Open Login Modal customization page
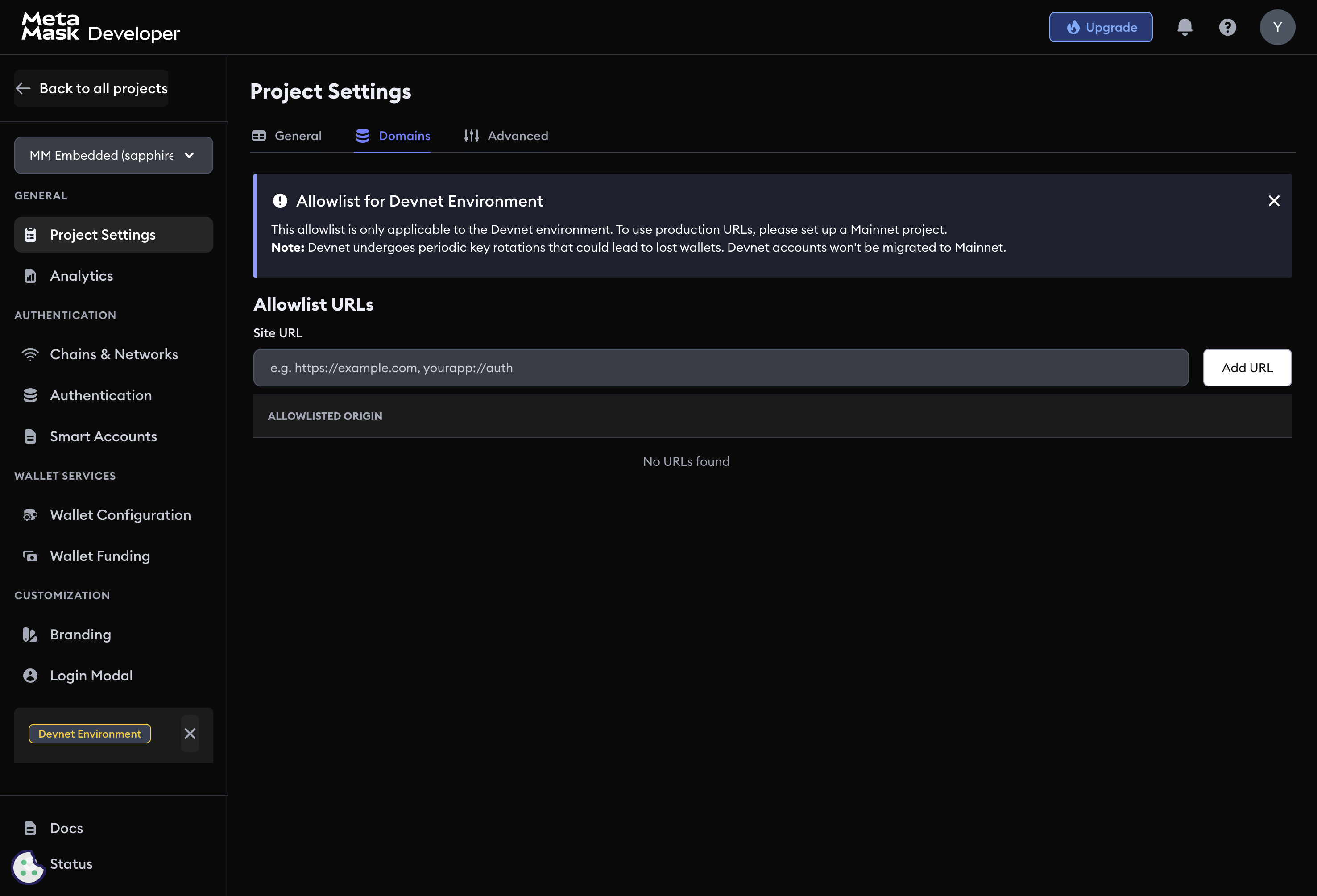Viewport: 1317px width, 896px height. (x=113, y=676)
